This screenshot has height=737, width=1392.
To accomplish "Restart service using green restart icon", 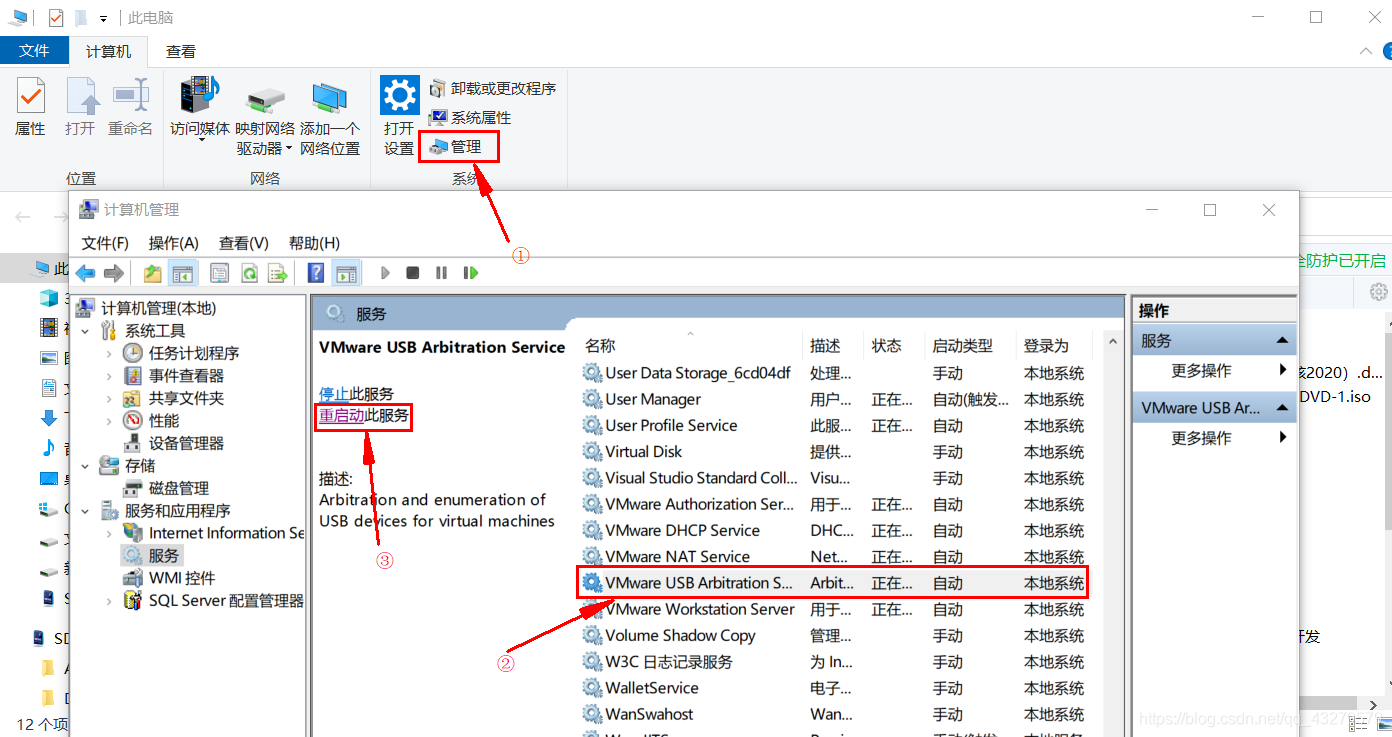I will 470,272.
